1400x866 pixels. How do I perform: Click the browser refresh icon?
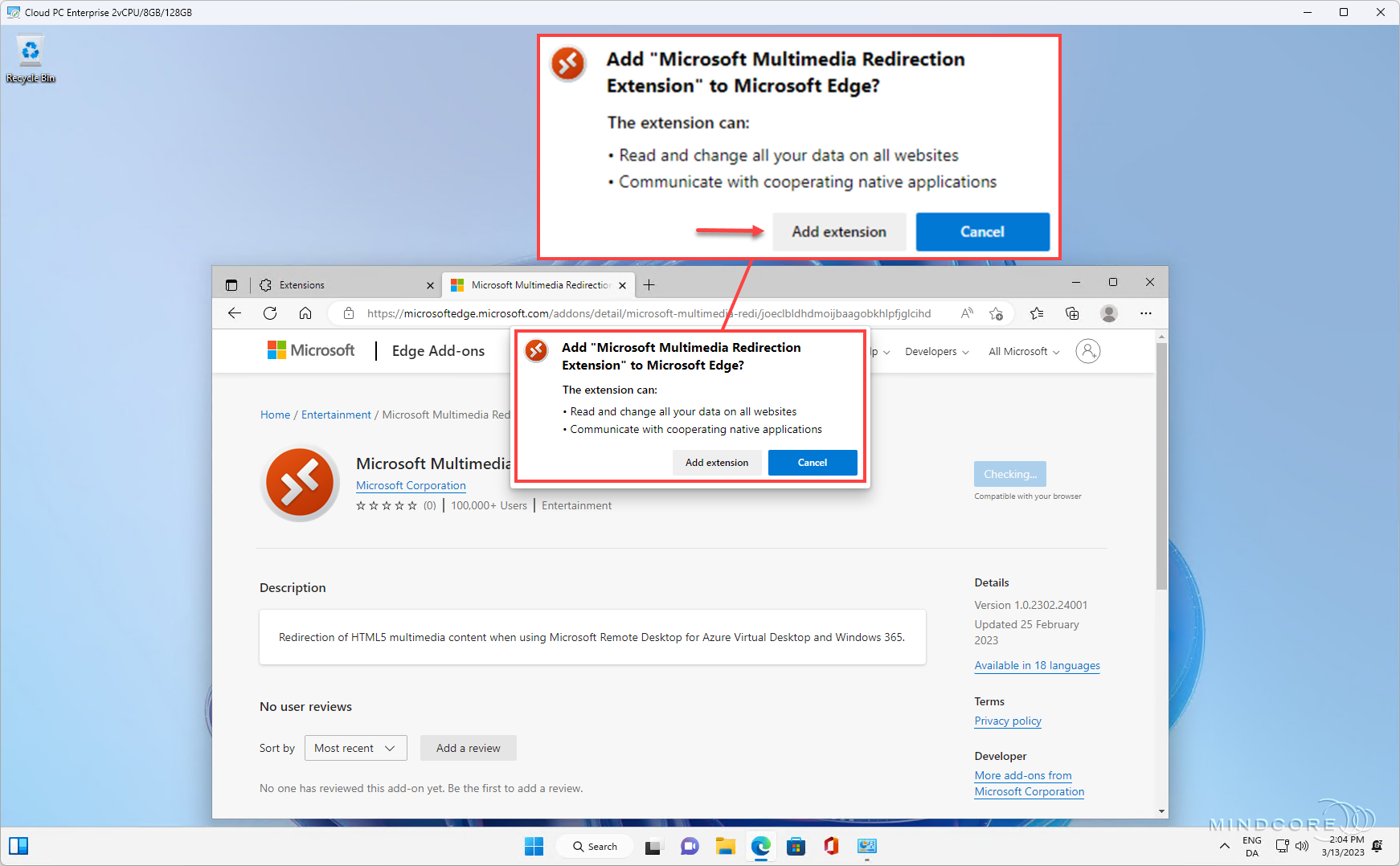(270, 313)
